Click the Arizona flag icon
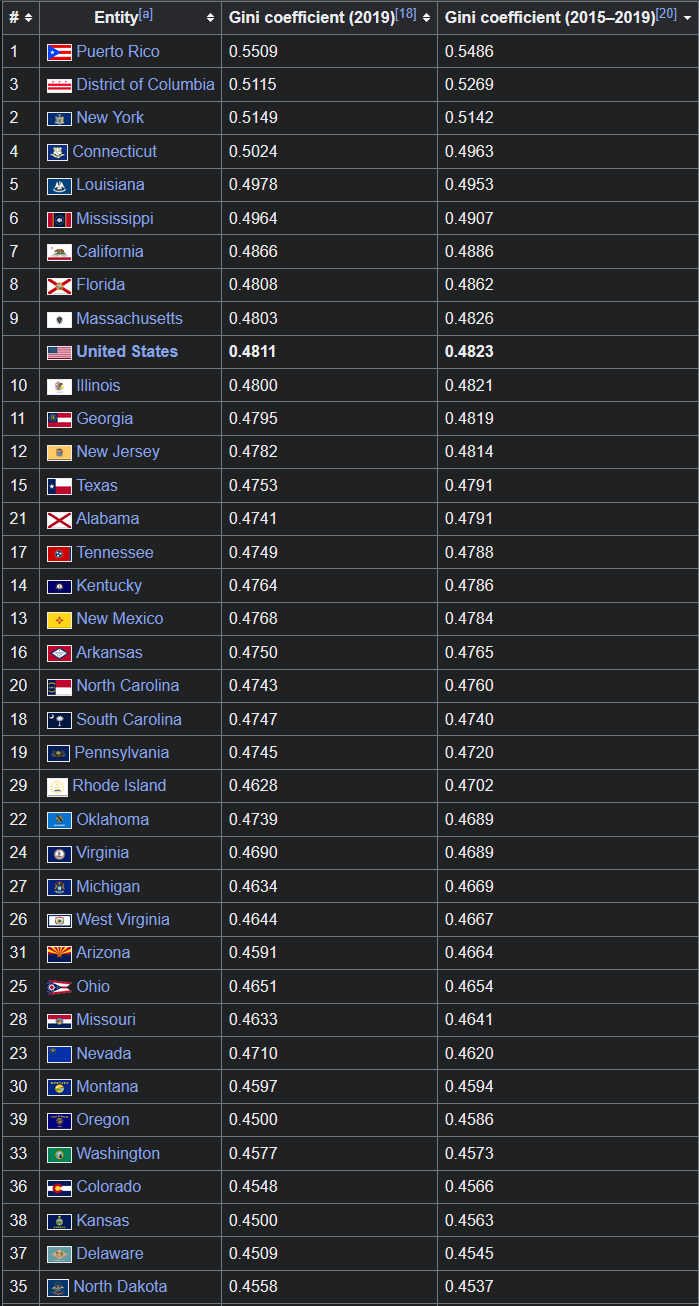 (59, 953)
